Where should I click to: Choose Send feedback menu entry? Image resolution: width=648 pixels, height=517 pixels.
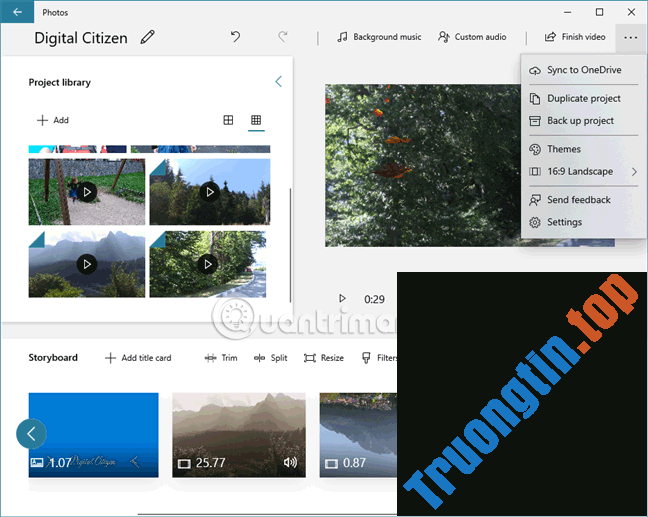[583, 200]
